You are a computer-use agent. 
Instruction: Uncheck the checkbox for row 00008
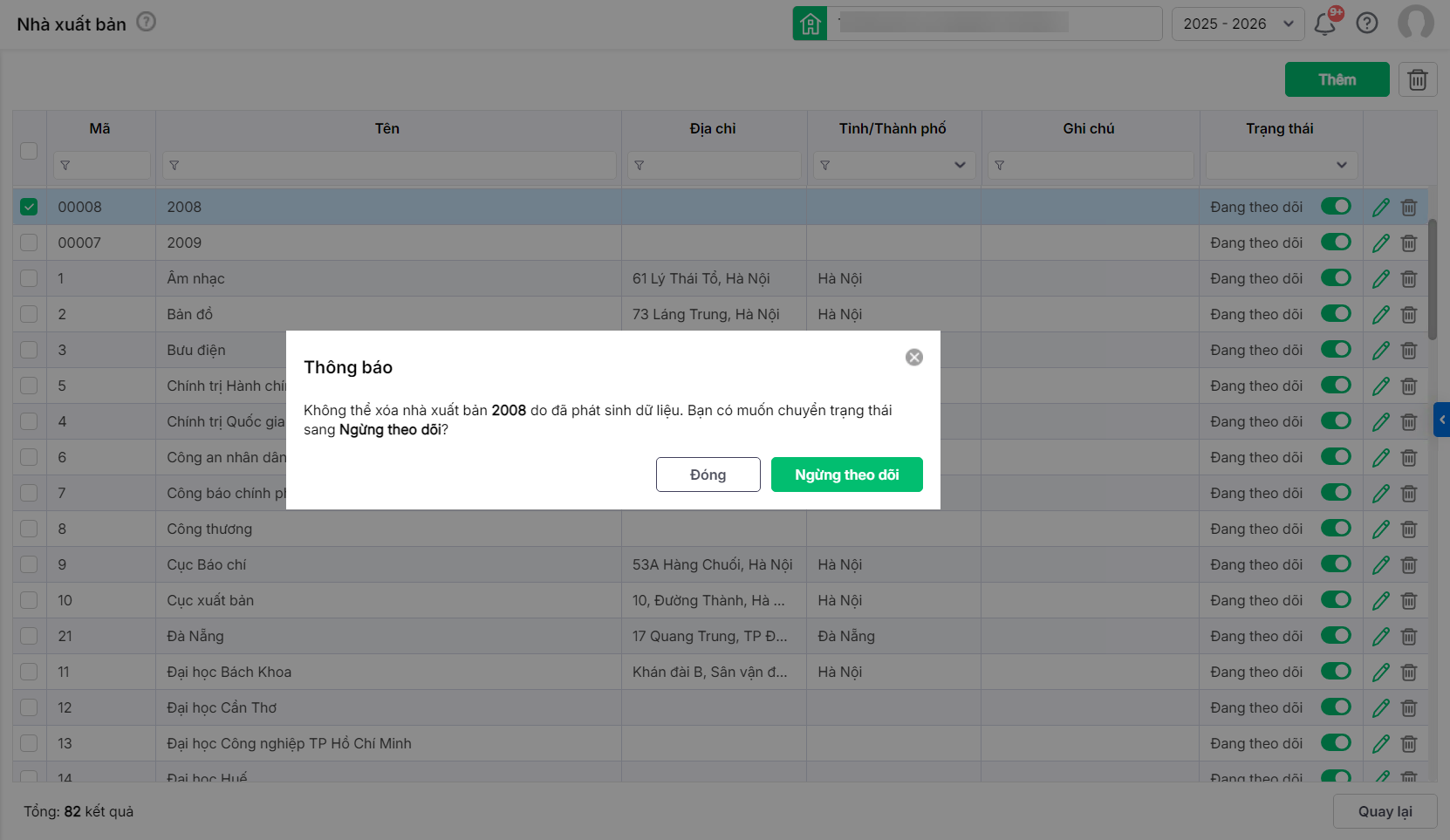(x=29, y=208)
